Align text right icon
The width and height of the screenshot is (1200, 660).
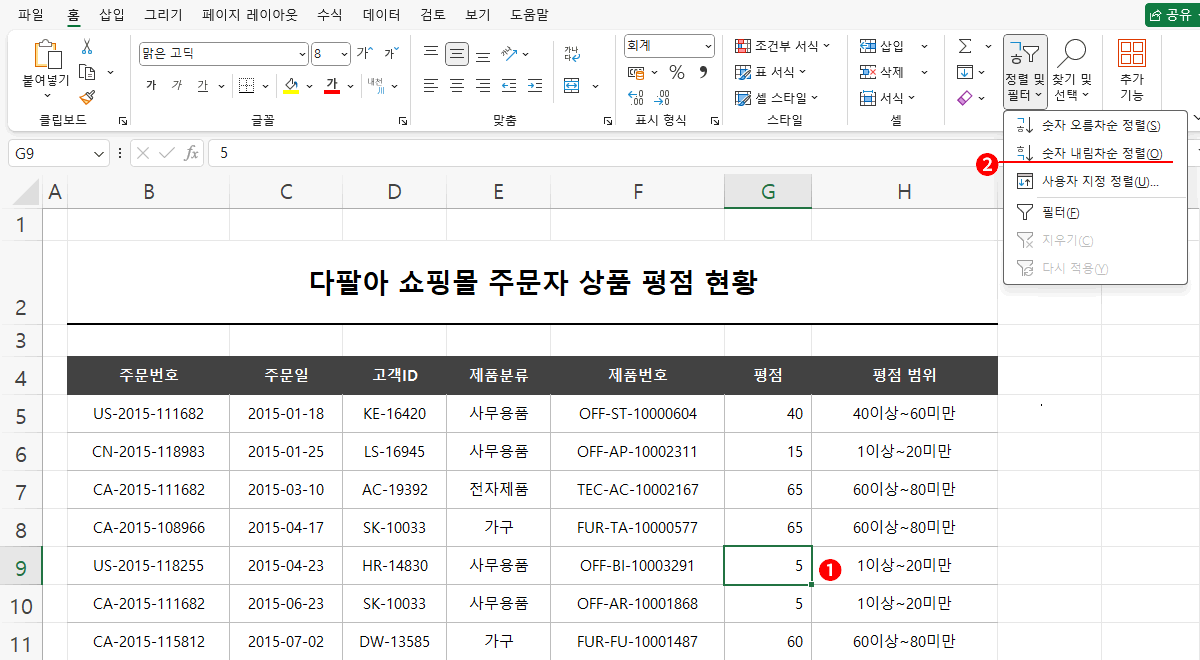click(483, 86)
